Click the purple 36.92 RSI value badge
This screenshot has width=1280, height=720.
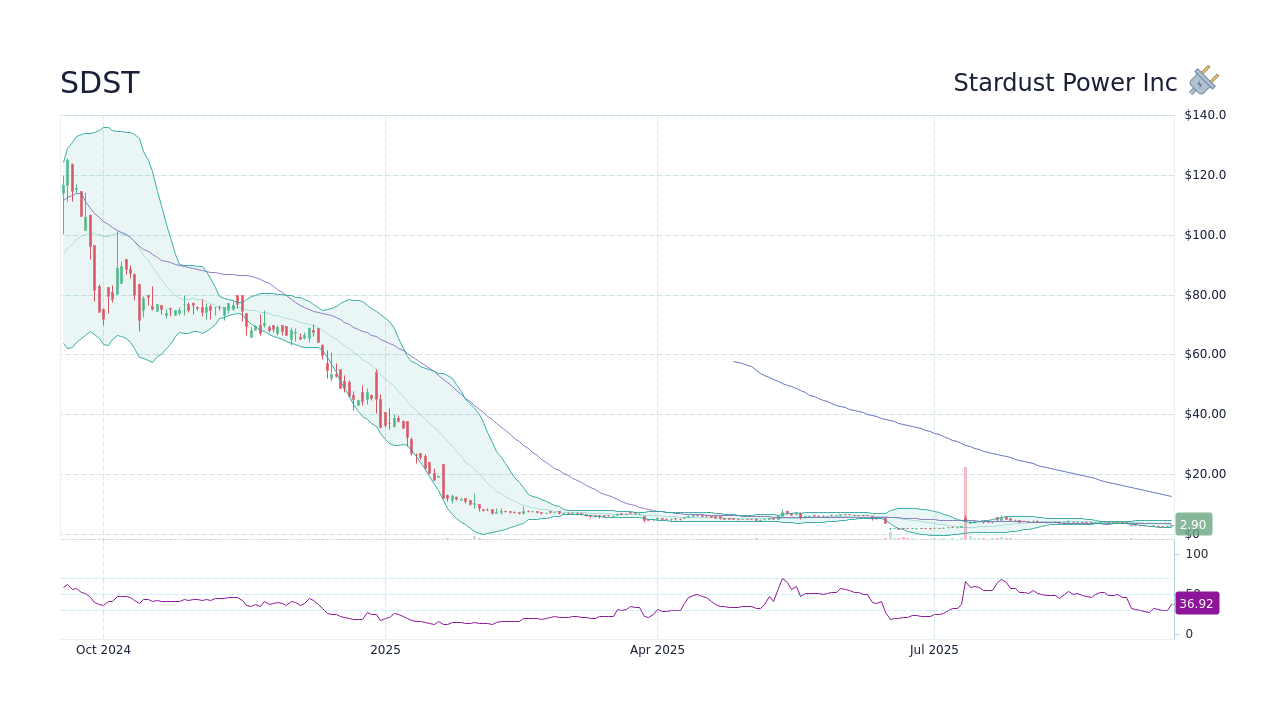(1195, 602)
